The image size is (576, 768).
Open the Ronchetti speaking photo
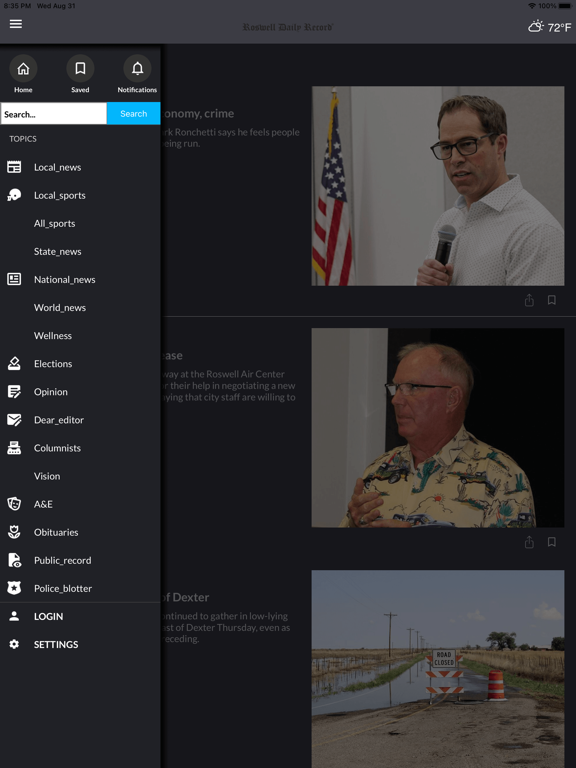pyautogui.click(x=438, y=186)
